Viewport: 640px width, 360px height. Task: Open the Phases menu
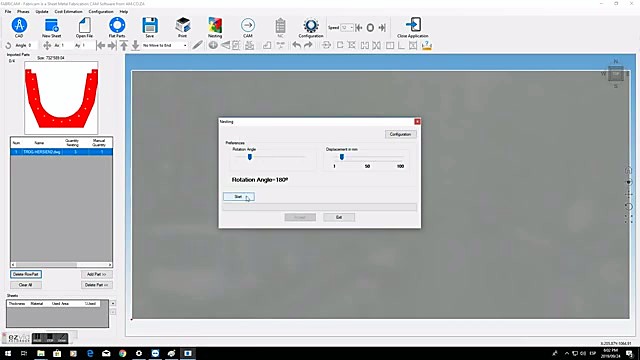(x=23, y=11)
